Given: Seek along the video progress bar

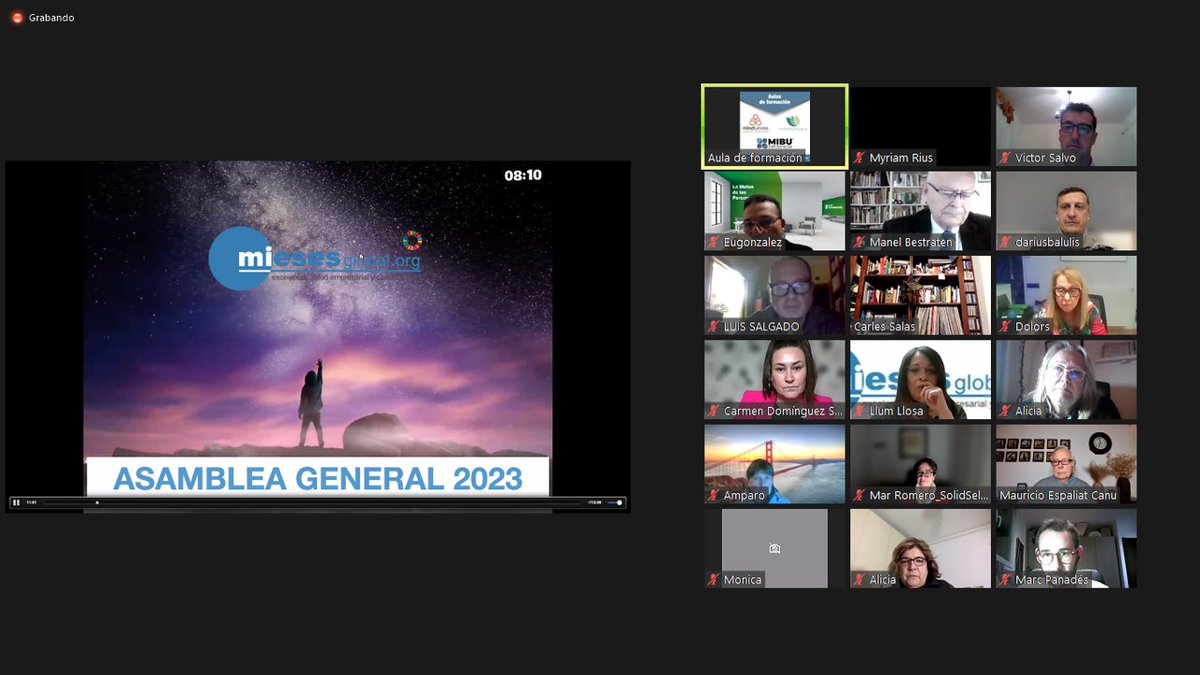Looking at the screenshot, I should [x=312, y=502].
